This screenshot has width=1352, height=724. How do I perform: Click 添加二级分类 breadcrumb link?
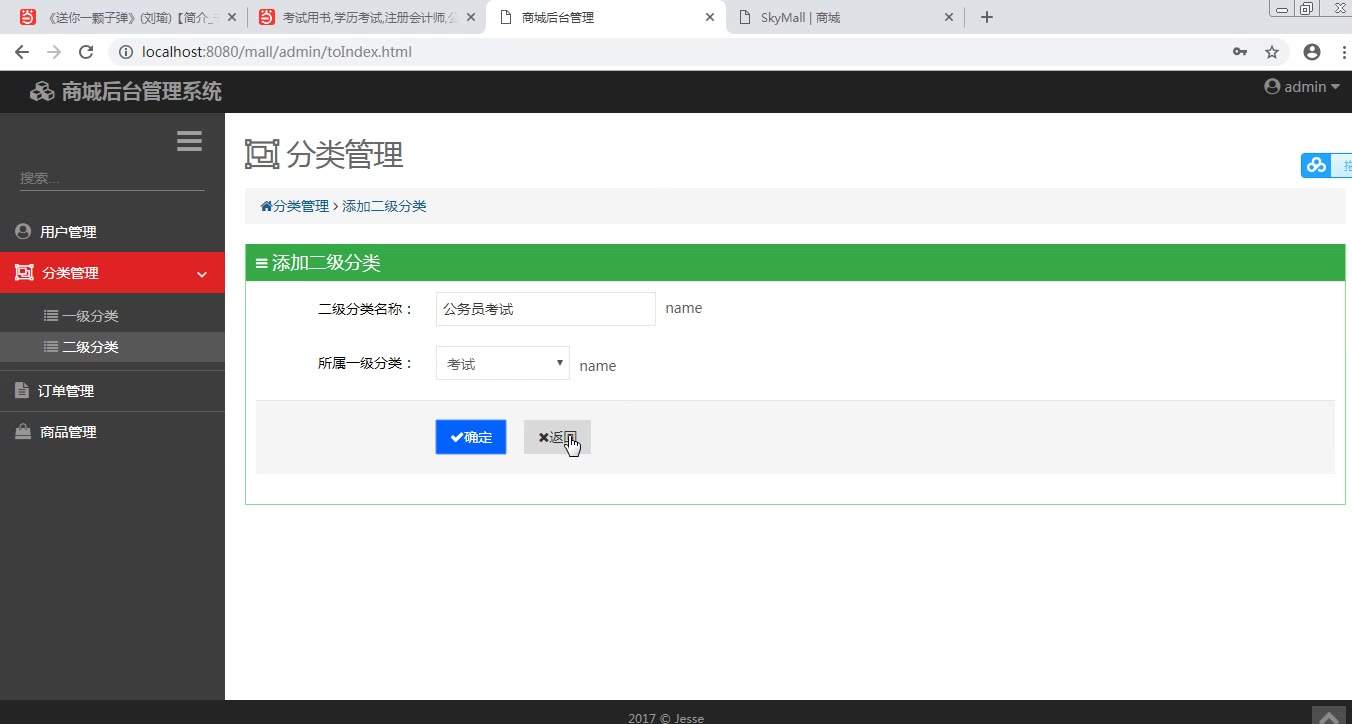tap(384, 206)
